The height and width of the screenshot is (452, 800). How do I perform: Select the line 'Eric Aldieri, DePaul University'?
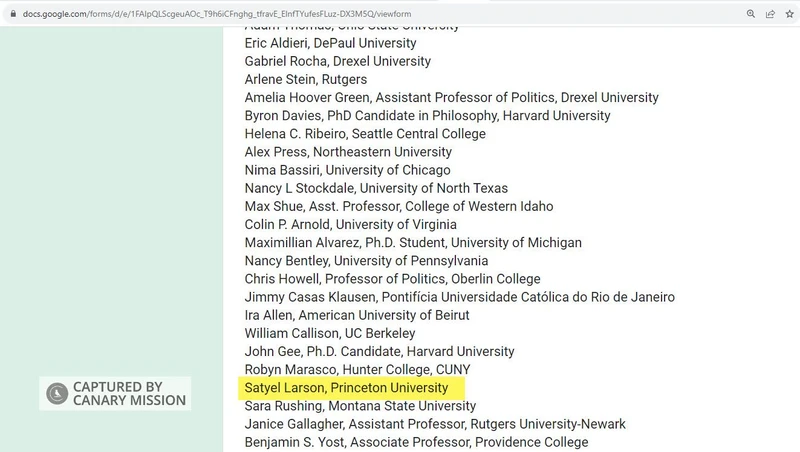(330, 43)
